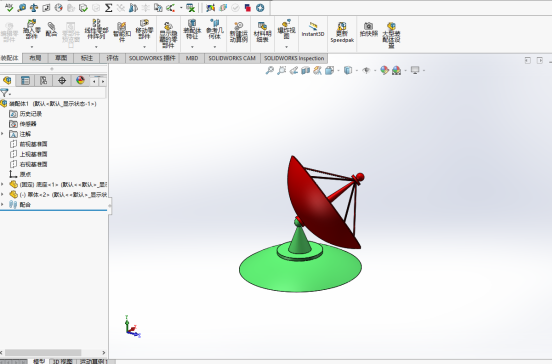This screenshot has height=364, width=552.
Task: Select the Sensors (传感器) tree item
Action: coord(23,124)
